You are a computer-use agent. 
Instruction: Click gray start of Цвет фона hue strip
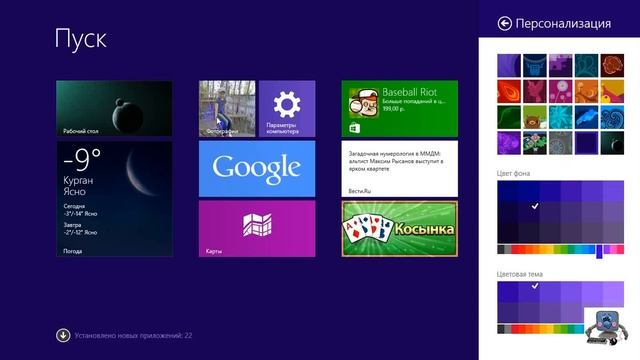501,249
